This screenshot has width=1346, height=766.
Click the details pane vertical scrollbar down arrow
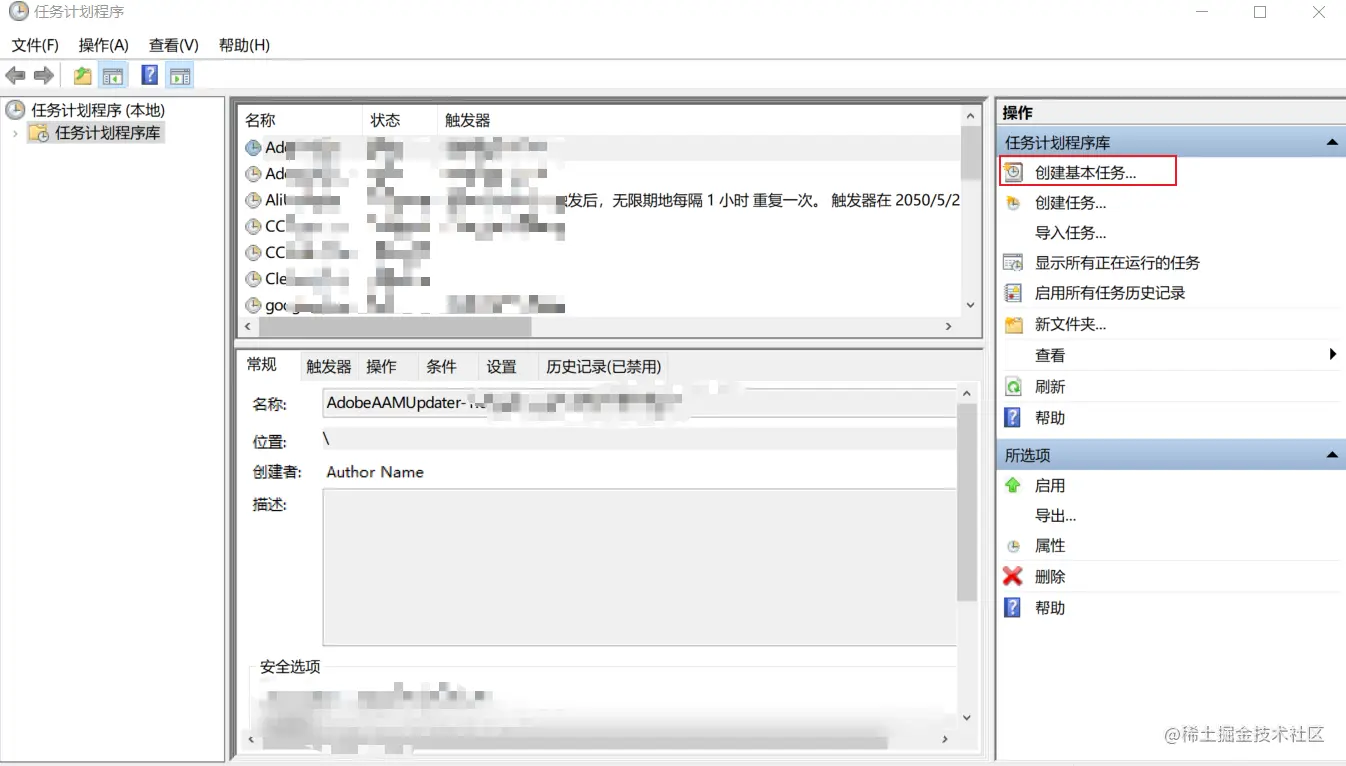coord(966,717)
